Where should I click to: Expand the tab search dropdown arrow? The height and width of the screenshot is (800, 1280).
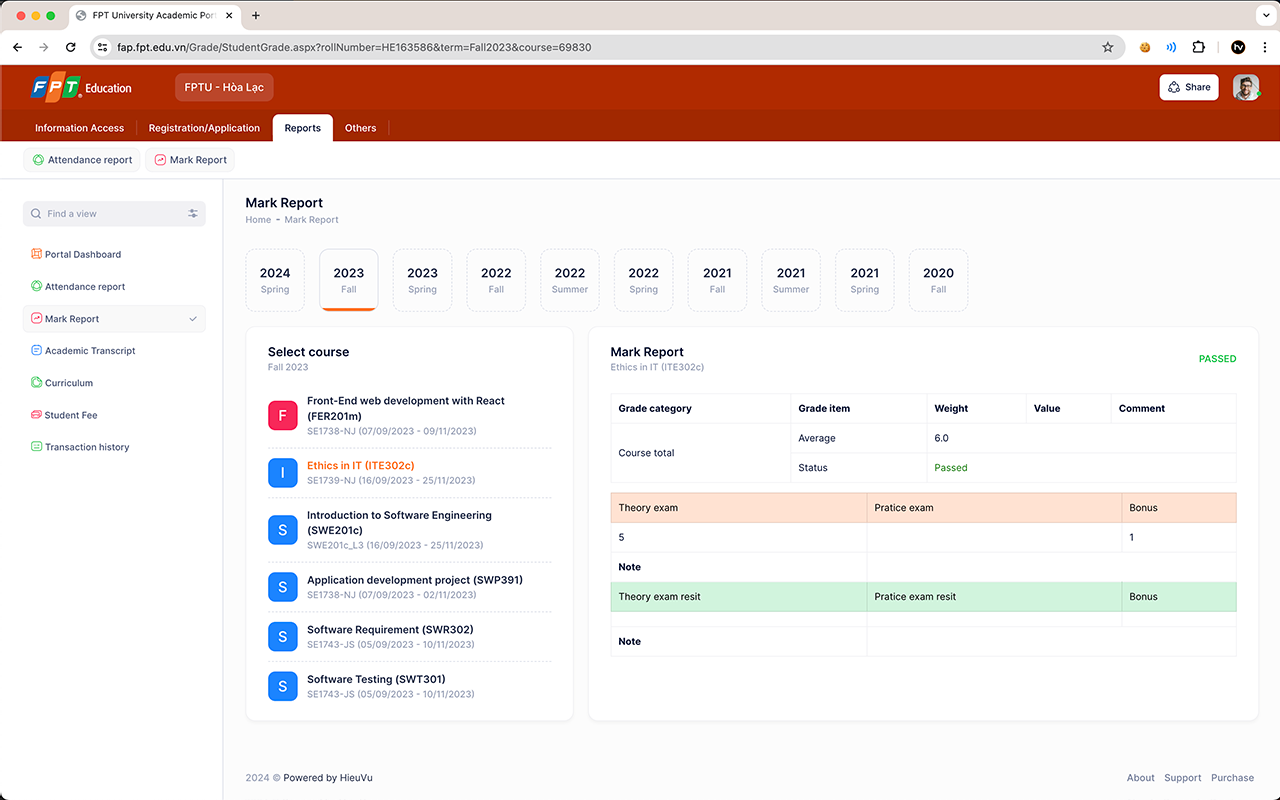[1264, 16]
